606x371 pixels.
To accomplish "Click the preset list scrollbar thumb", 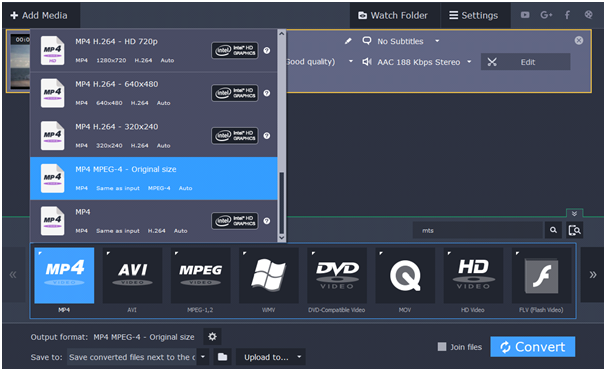I will click(x=282, y=203).
